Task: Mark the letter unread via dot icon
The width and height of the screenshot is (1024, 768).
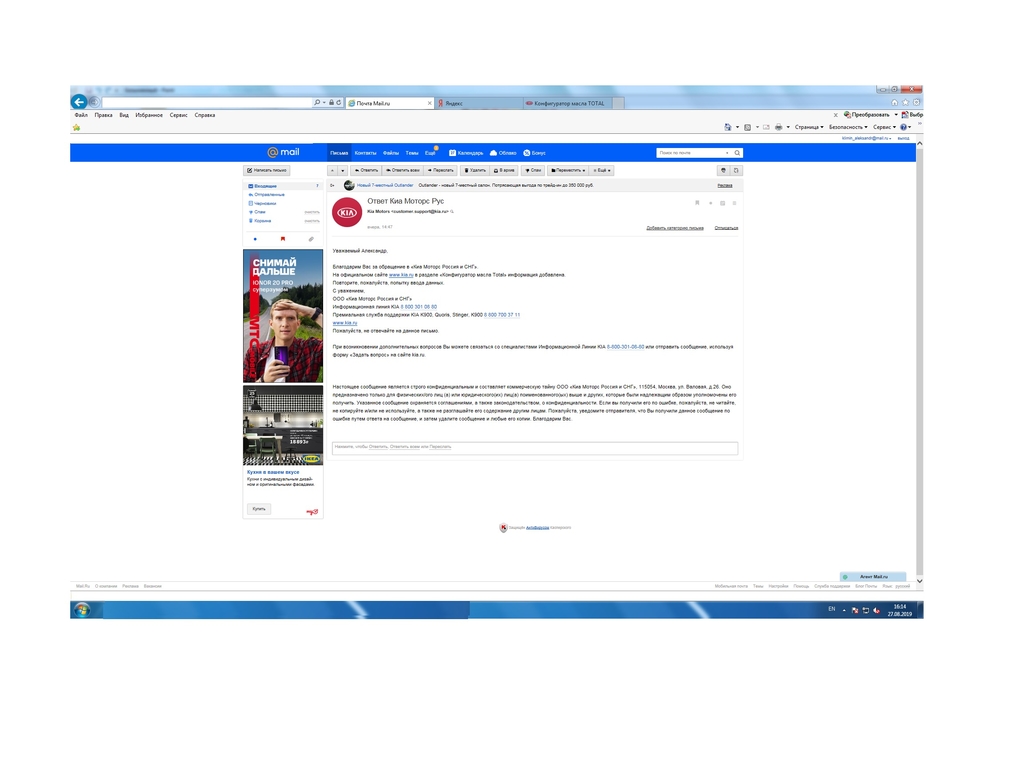Action: click(711, 203)
